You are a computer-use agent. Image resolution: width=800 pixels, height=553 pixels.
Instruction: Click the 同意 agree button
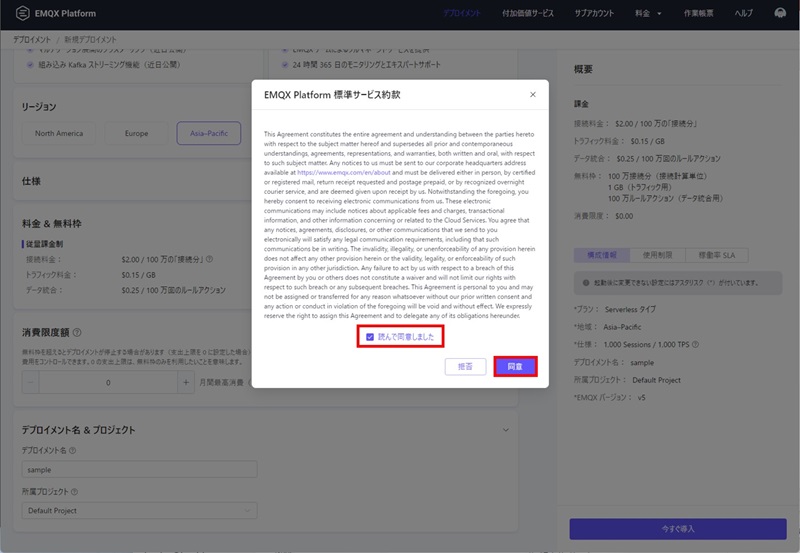pyautogui.click(x=515, y=366)
